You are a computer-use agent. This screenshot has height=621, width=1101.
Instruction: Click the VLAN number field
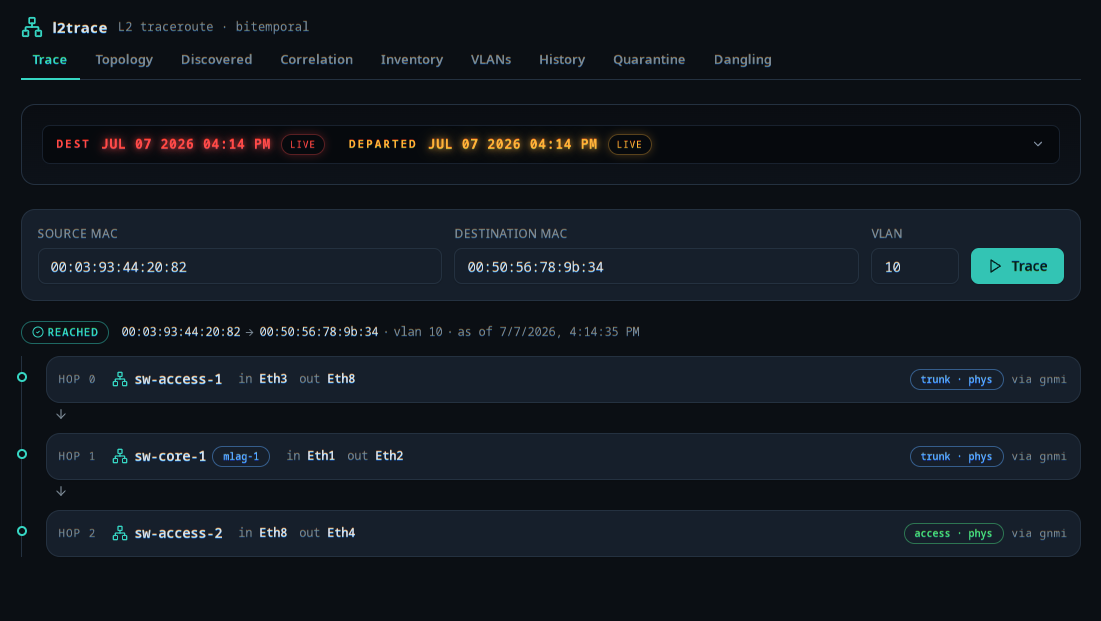914,266
